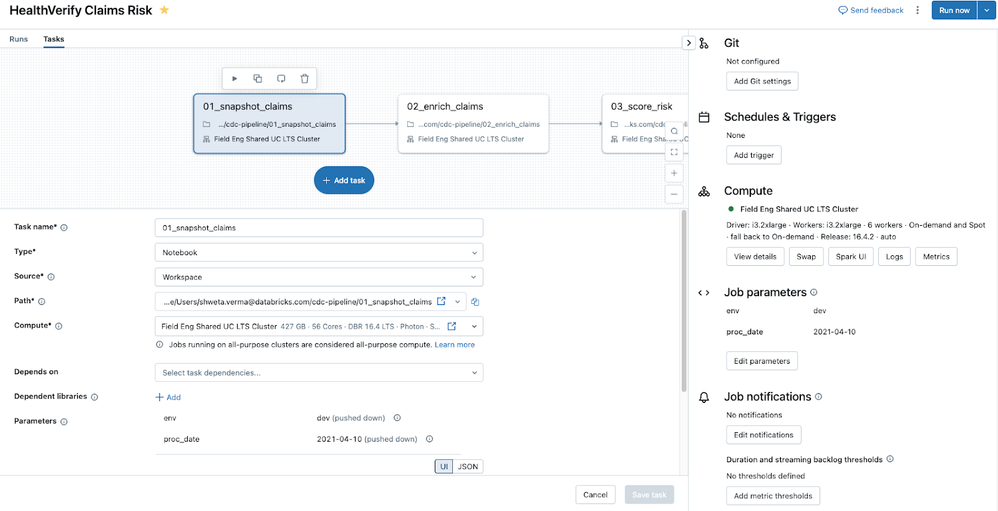
Task: Click the info icon next to Source
Action: (52, 277)
